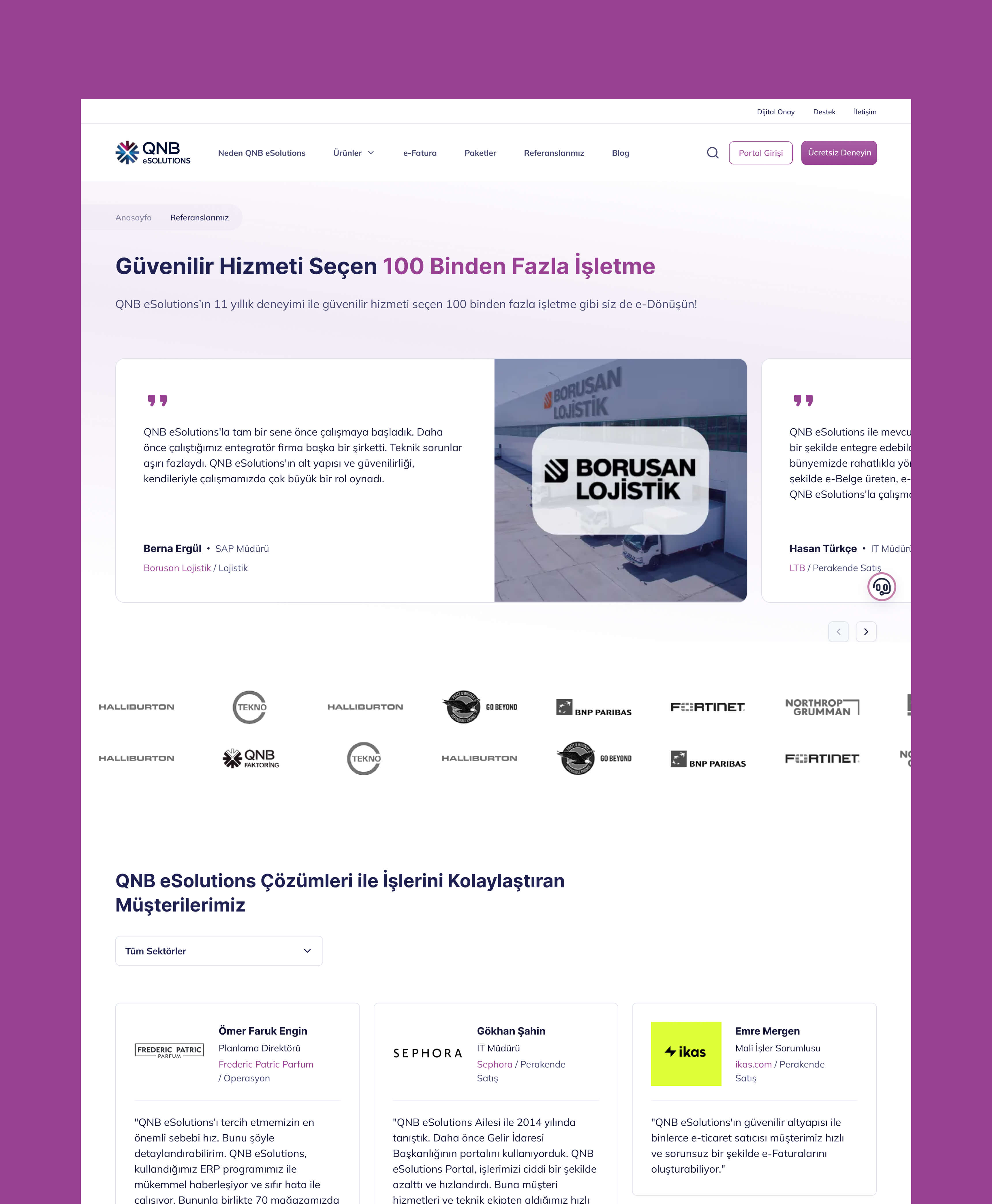The width and height of the screenshot is (992, 1204).
Task: Expand the Ürünler menu dropdown
Action: (354, 153)
